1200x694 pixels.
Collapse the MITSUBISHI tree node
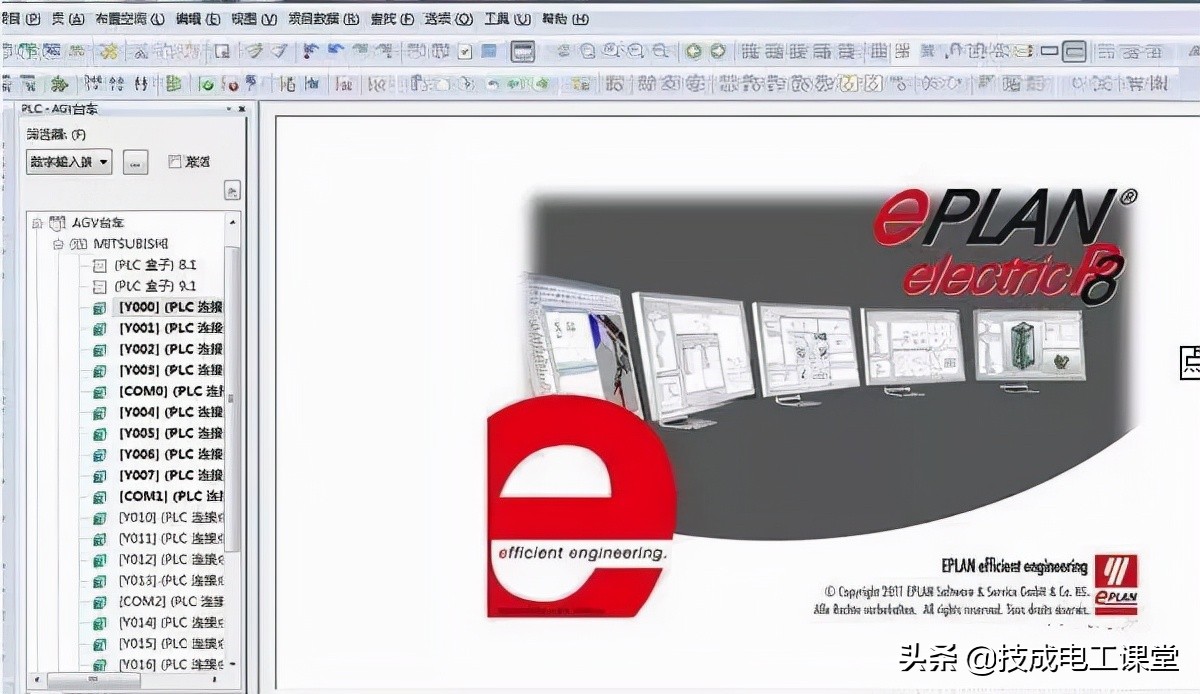(58, 244)
